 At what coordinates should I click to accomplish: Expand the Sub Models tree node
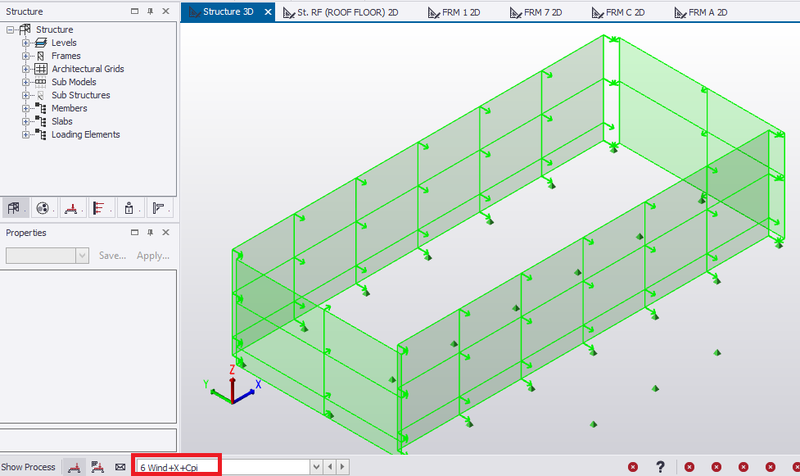click(26, 82)
